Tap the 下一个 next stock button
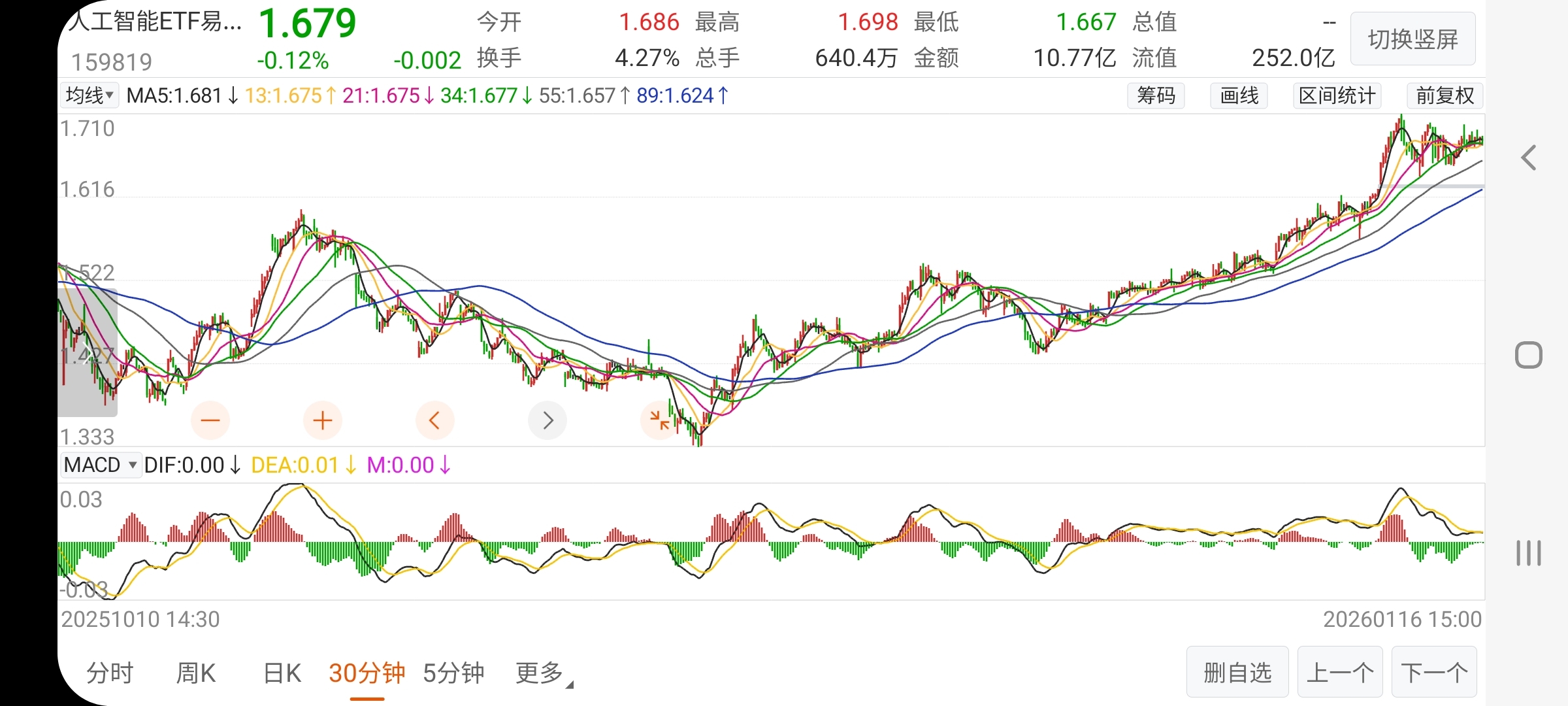1568x706 pixels. [x=1434, y=672]
